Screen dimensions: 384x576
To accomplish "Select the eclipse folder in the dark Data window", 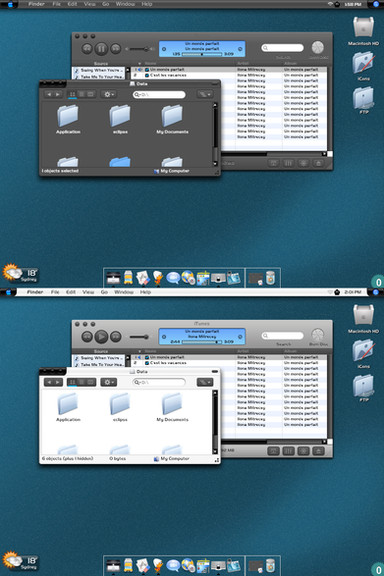I will click(x=120, y=119).
